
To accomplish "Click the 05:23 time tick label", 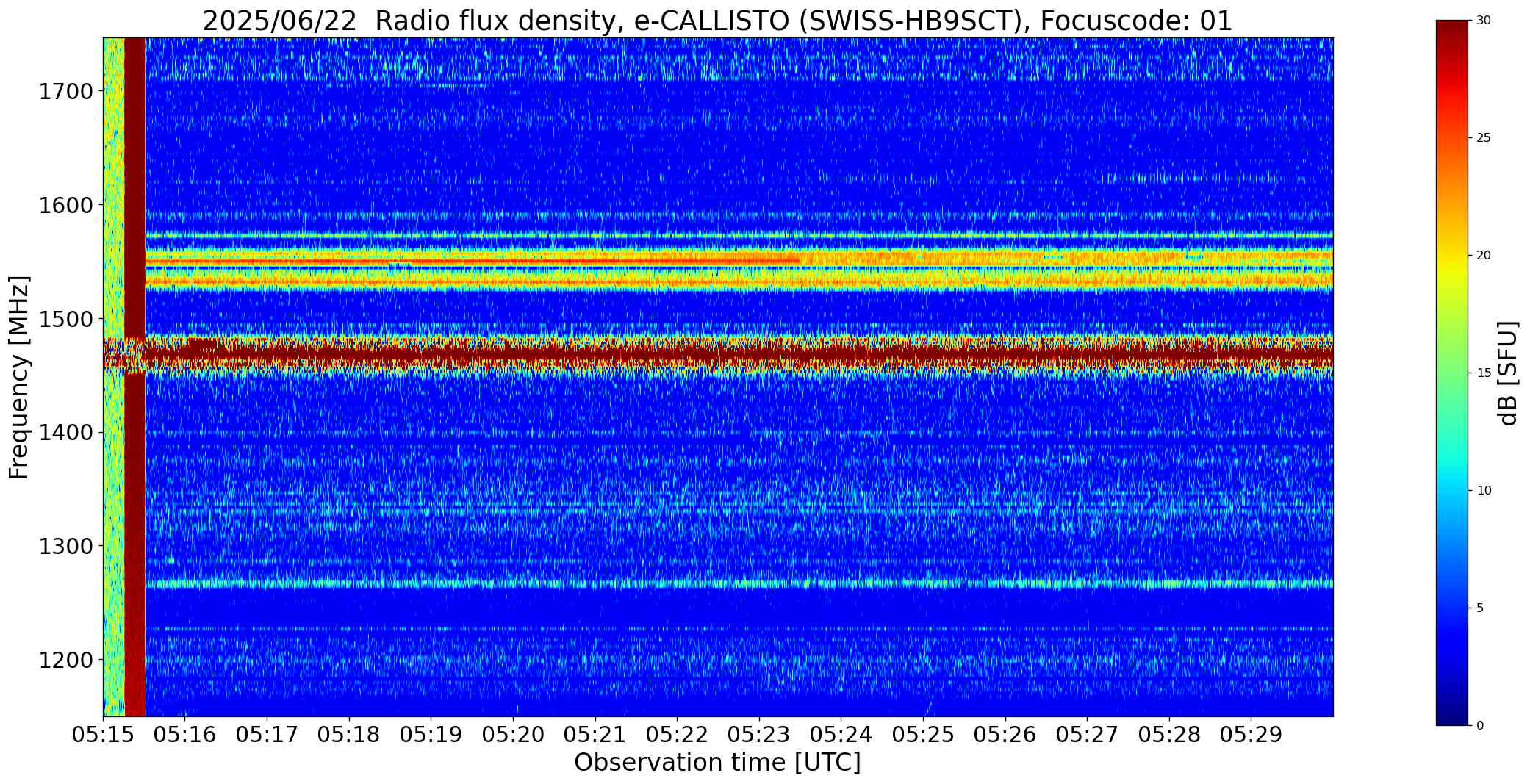I will pyautogui.click(x=759, y=734).
